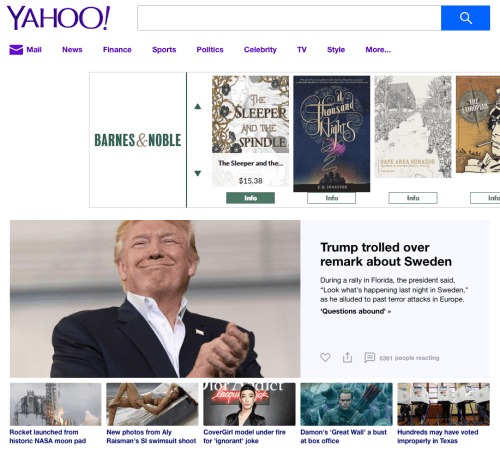Like the Trump story with heart icon
Viewport: 500px width, 453px height.
(325, 357)
